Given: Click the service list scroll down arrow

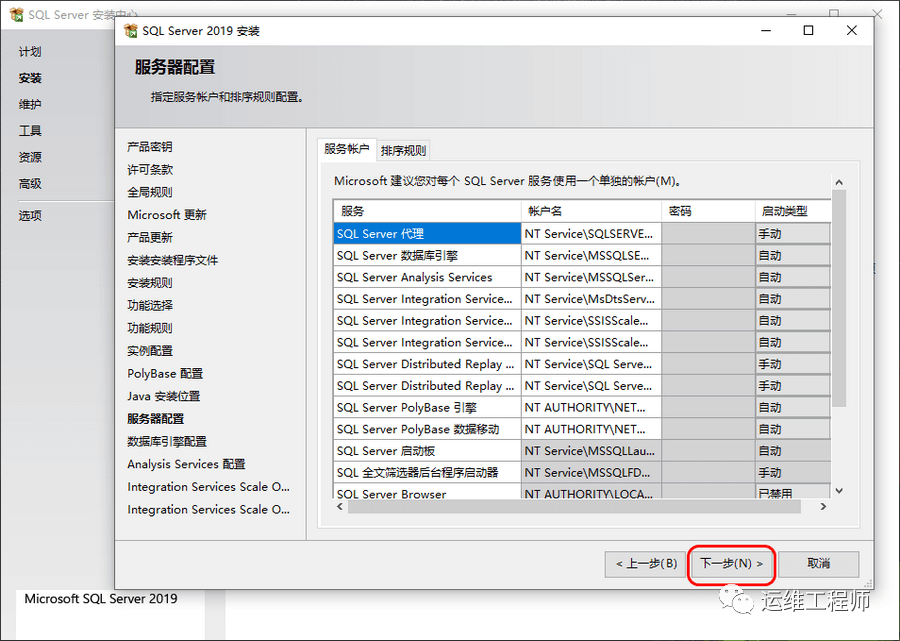Looking at the screenshot, I should [x=839, y=491].
